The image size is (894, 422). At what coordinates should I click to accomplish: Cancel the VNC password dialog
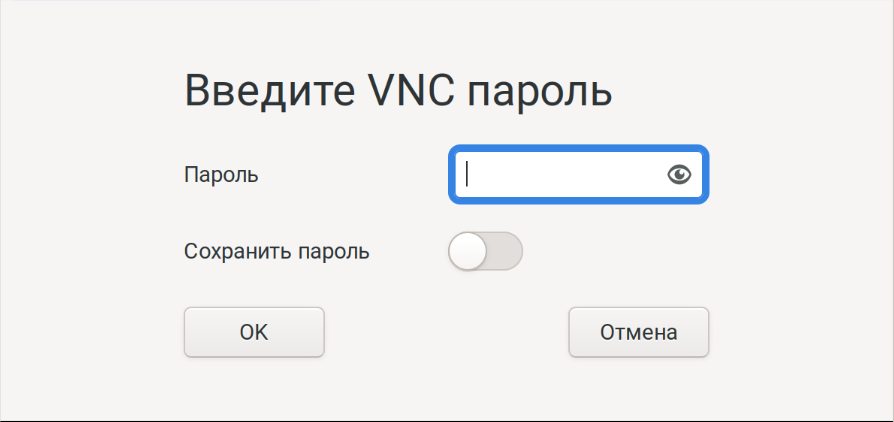click(638, 332)
